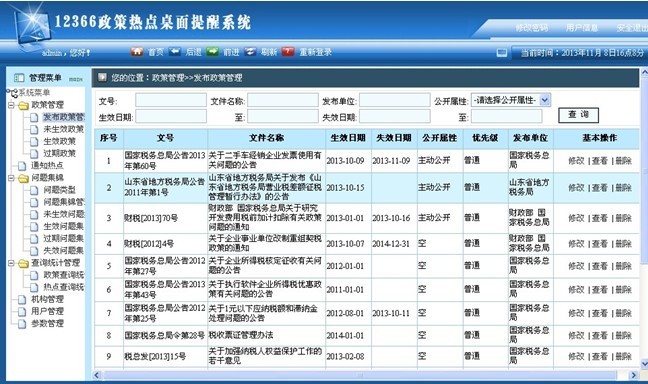648x384 pixels.
Task: Open the 公开属性 dropdown list
Action: pyautogui.click(x=545, y=100)
